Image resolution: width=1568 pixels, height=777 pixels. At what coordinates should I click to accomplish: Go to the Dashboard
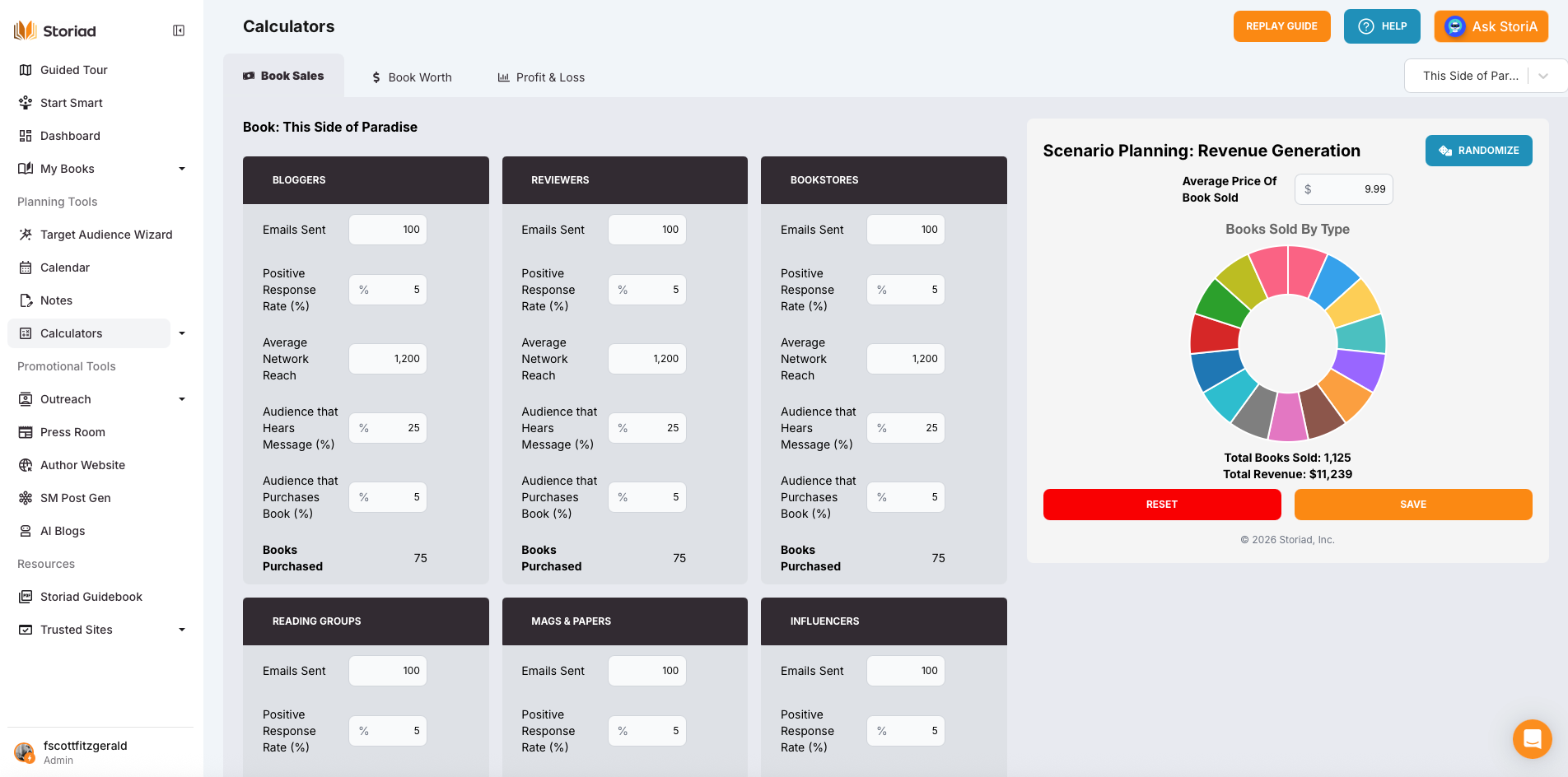coord(69,136)
